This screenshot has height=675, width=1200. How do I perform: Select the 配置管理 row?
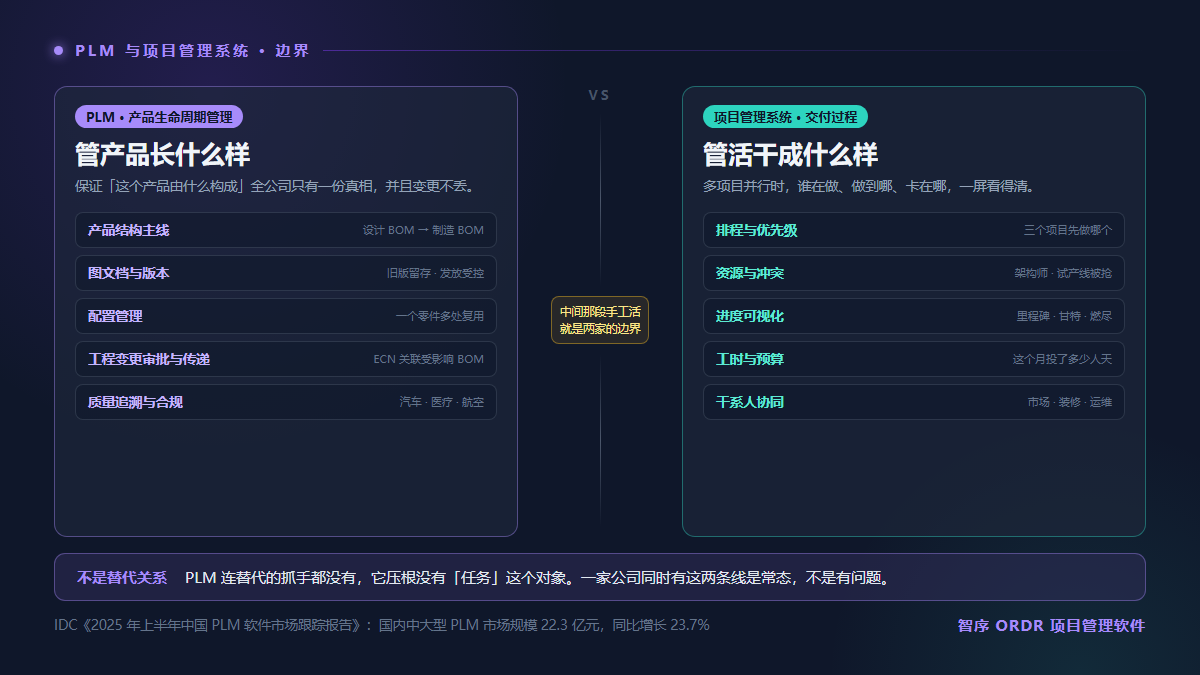pyautogui.click(x=286, y=316)
